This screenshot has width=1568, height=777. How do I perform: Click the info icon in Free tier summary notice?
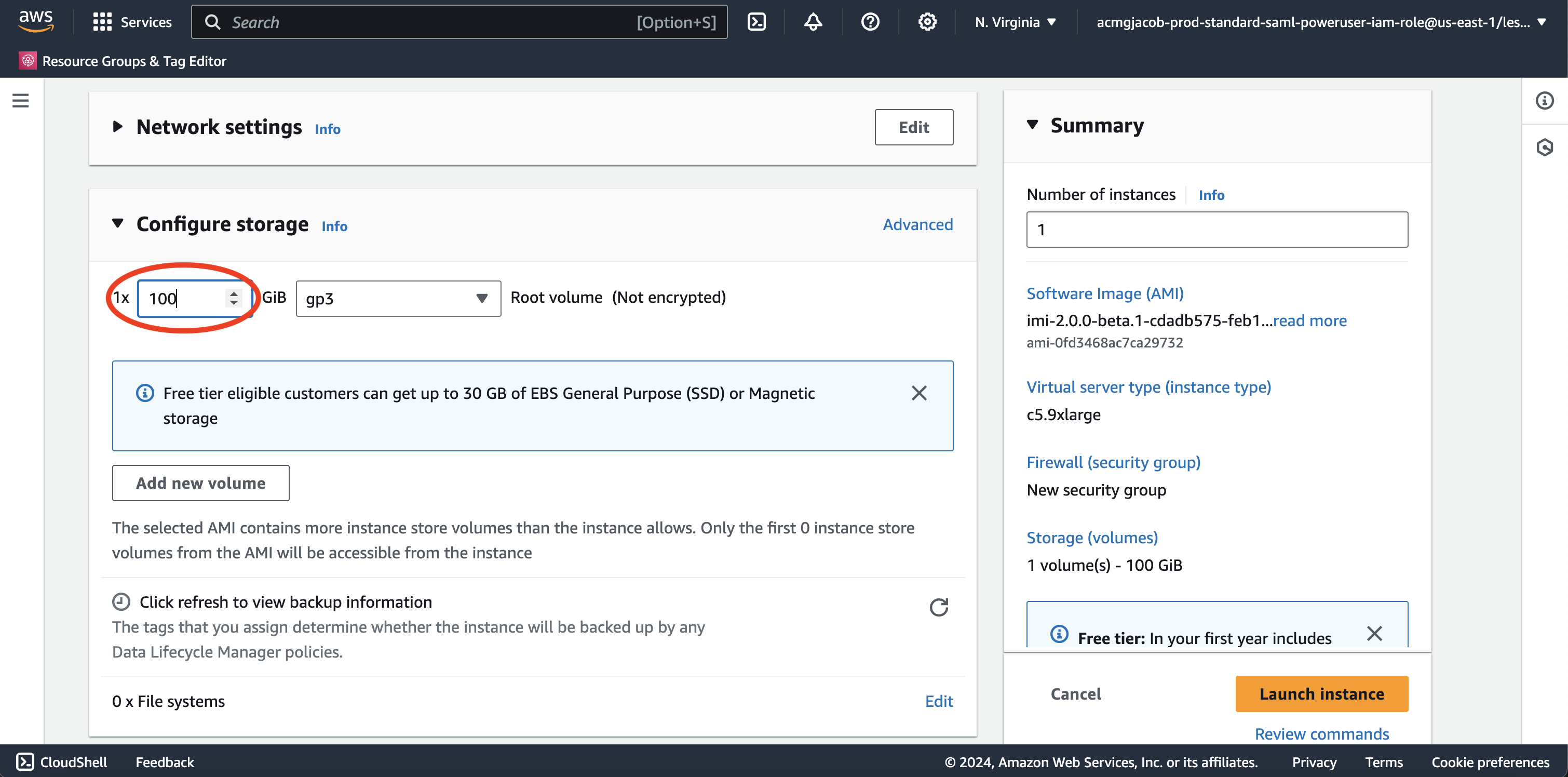coord(1059,634)
